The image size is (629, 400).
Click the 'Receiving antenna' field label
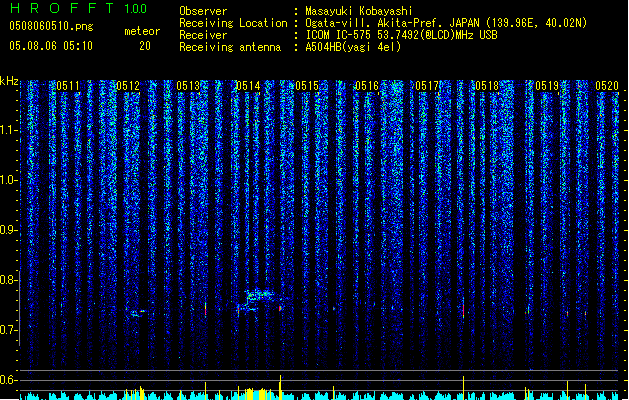click(230, 47)
